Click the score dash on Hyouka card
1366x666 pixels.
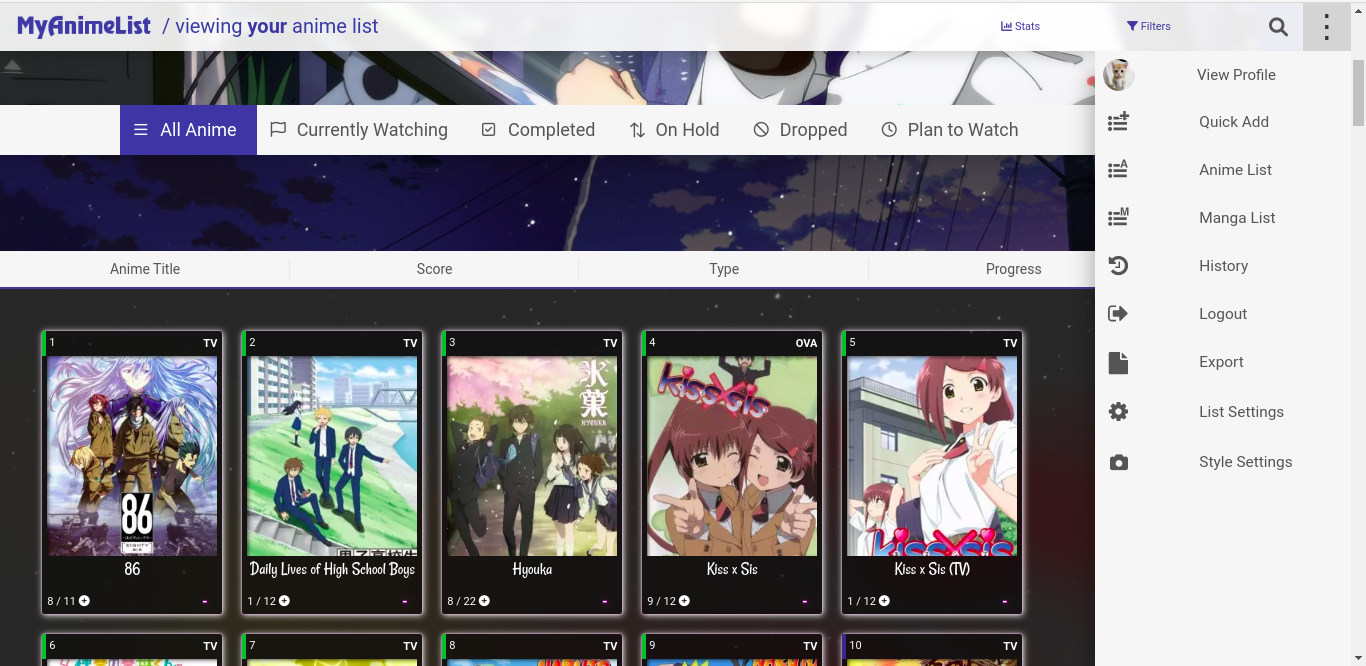(x=605, y=601)
